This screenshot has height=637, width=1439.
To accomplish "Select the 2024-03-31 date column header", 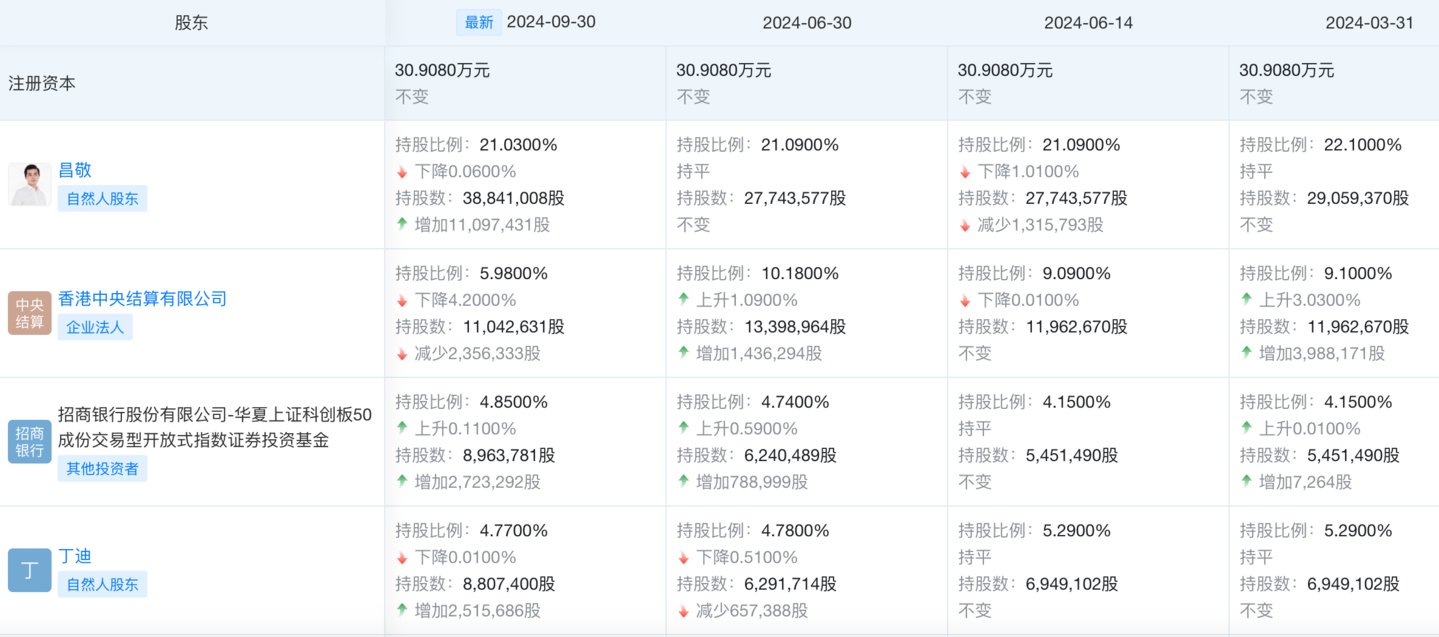I will coord(1369,23).
